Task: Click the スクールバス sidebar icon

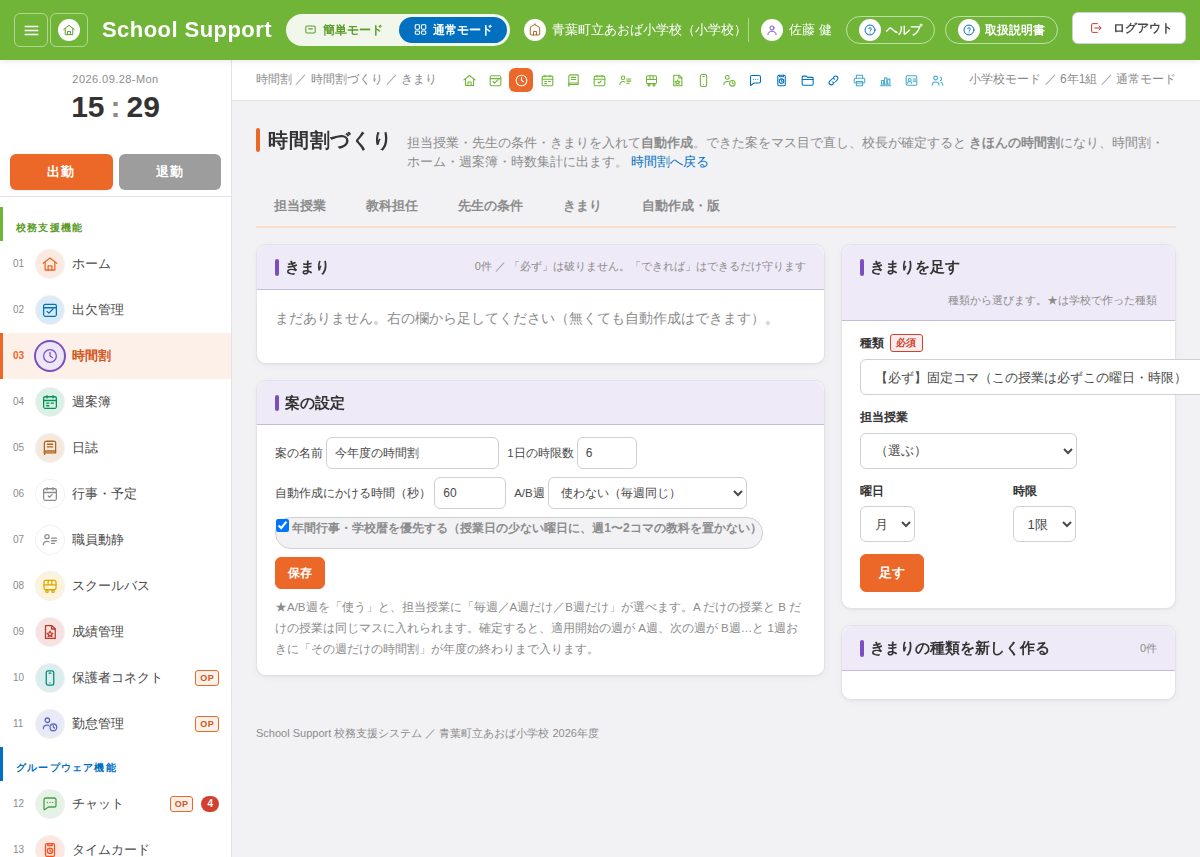Action: (50, 586)
